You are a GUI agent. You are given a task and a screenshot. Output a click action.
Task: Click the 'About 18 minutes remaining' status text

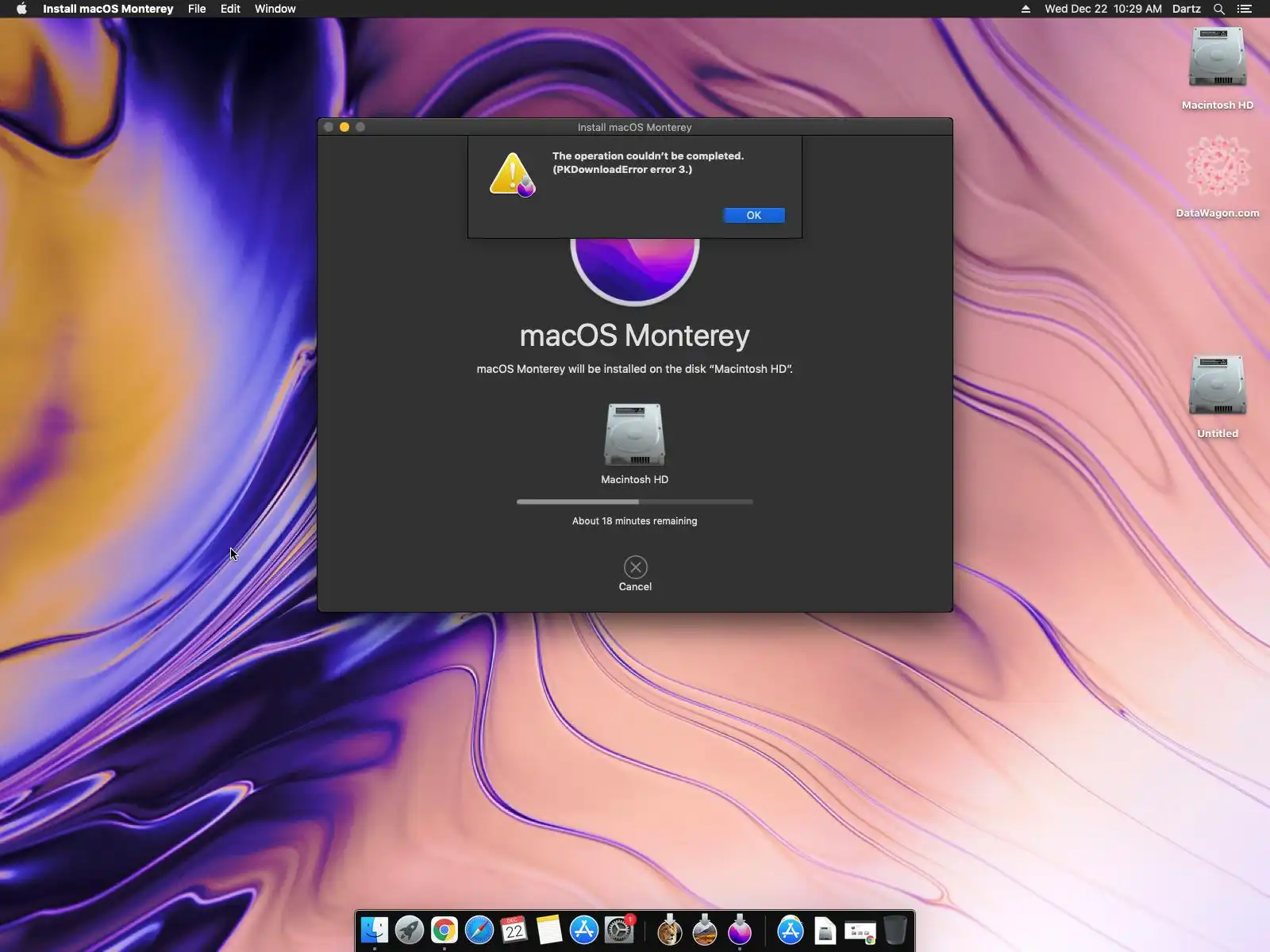635,521
